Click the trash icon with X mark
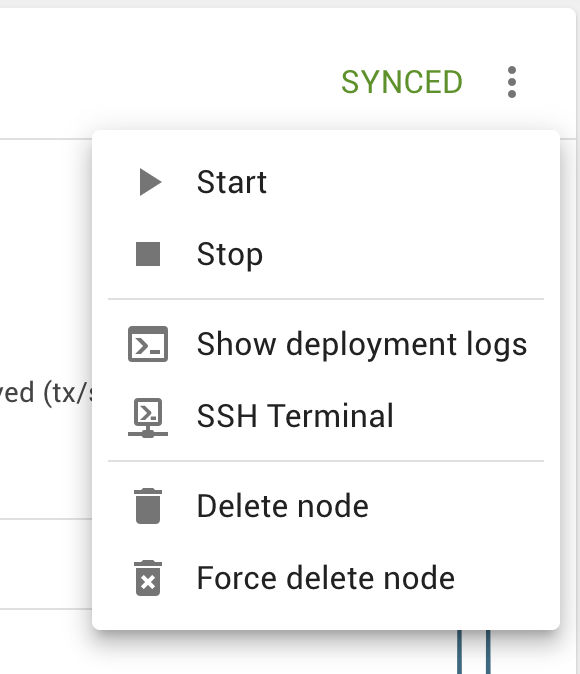 coord(148,578)
